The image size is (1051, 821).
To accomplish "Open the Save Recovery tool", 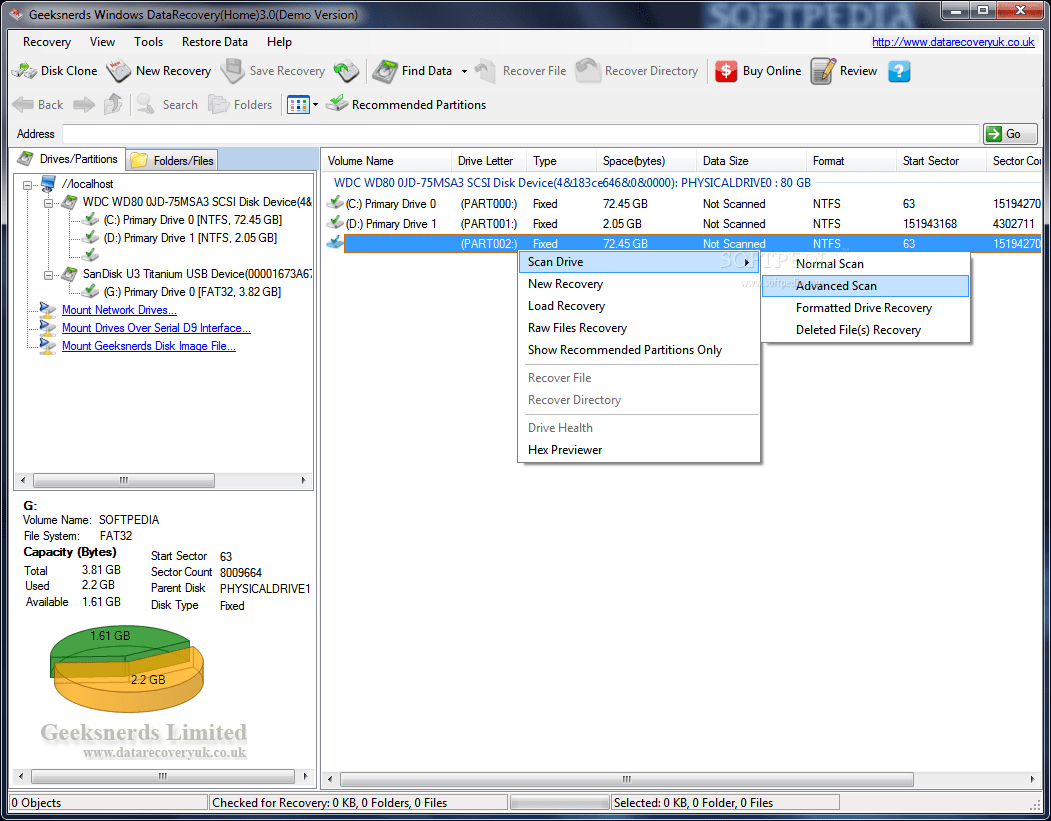I will pyautogui.click(x=276, y=71).
